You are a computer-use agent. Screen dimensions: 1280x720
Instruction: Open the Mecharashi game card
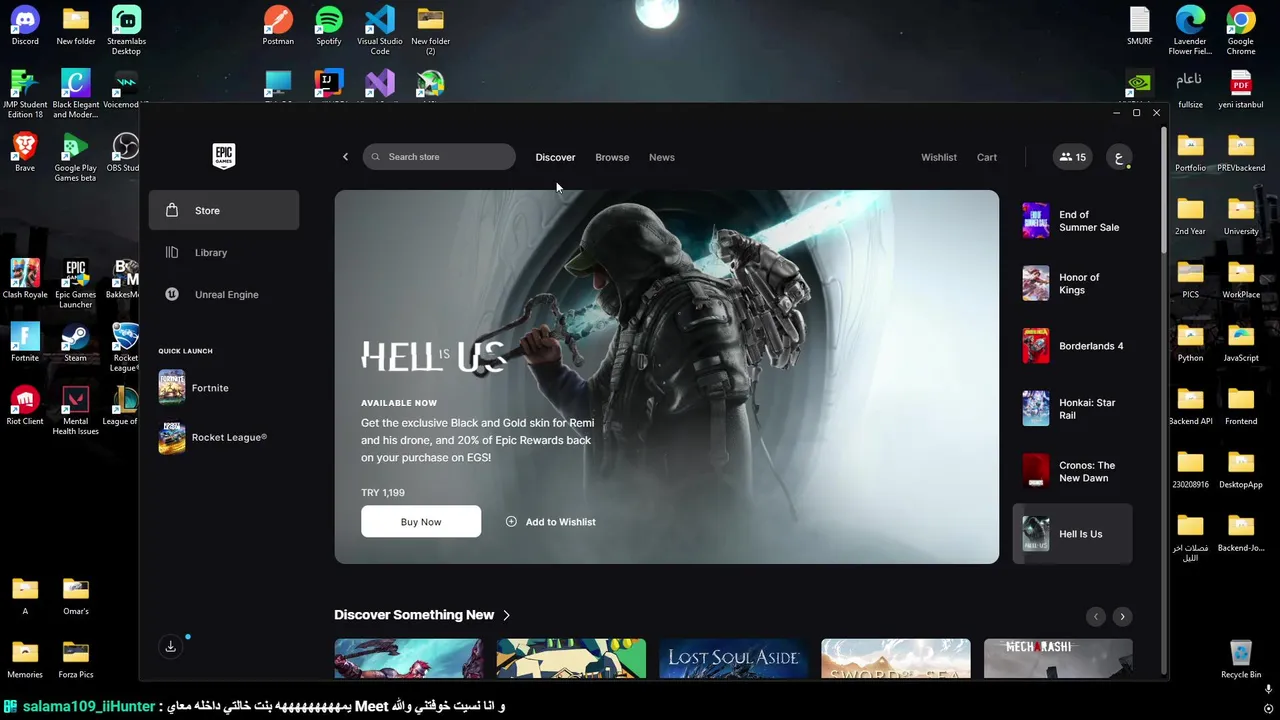click(x=1058, y=658)
